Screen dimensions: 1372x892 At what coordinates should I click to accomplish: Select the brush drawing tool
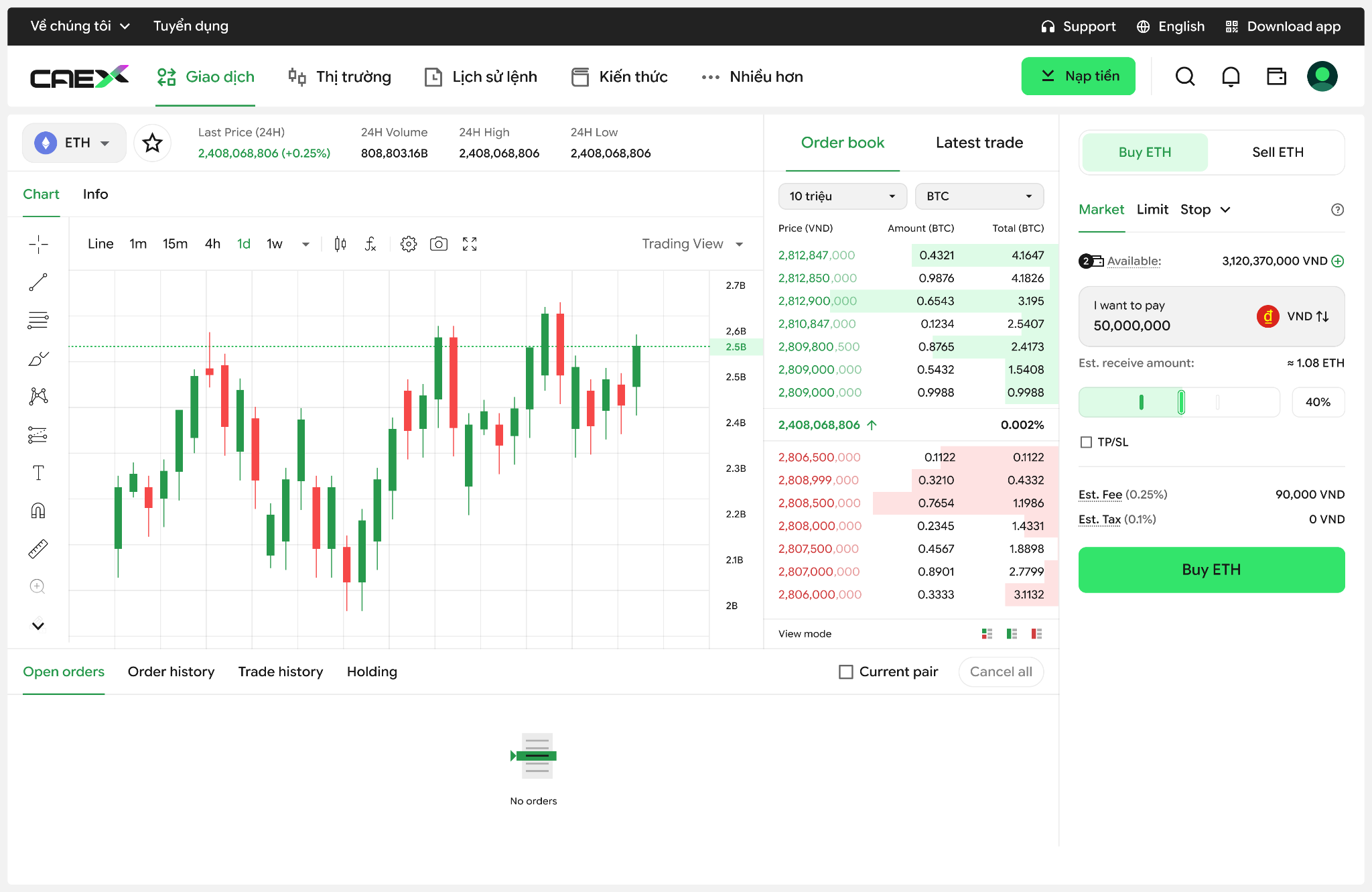(38, 359)
